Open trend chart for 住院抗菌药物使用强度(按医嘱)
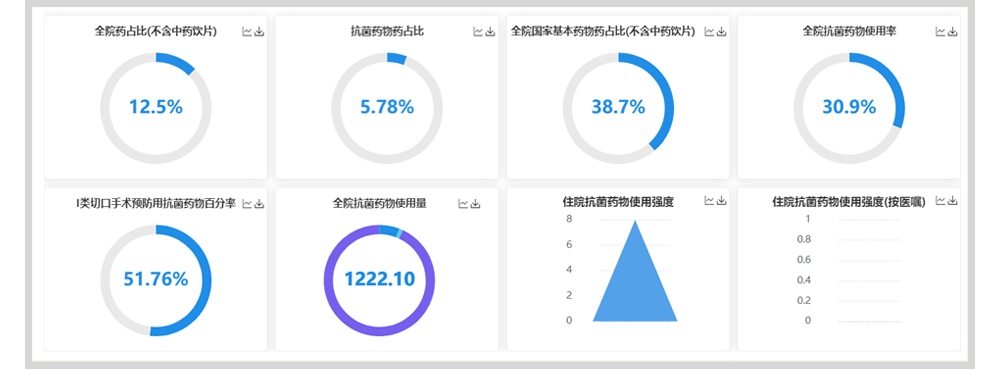The image size is (1000, 369). tap(941, 201)
